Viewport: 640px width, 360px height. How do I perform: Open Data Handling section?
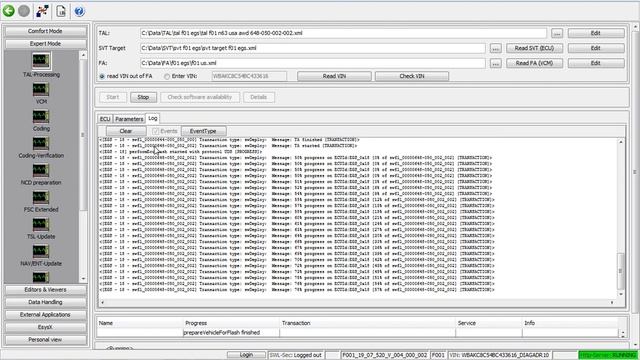(x=45, y=302)
